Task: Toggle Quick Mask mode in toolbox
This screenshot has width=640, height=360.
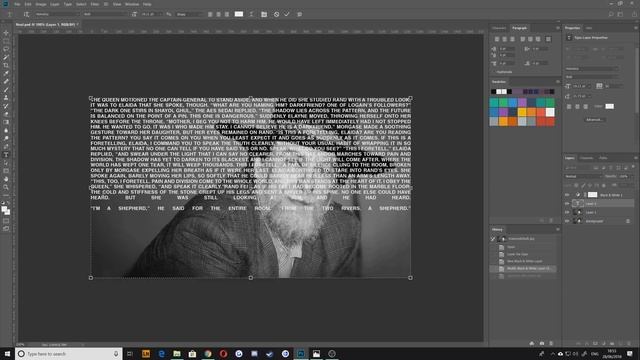Action: point(6,221)
